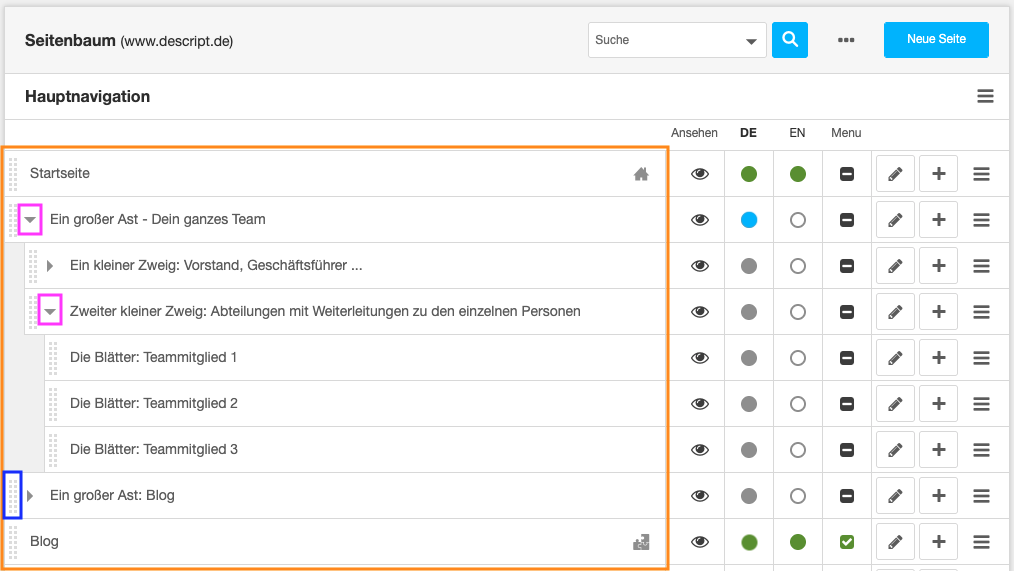Open the Hauptnavigation hamburger menu

[x=985, y=96]
